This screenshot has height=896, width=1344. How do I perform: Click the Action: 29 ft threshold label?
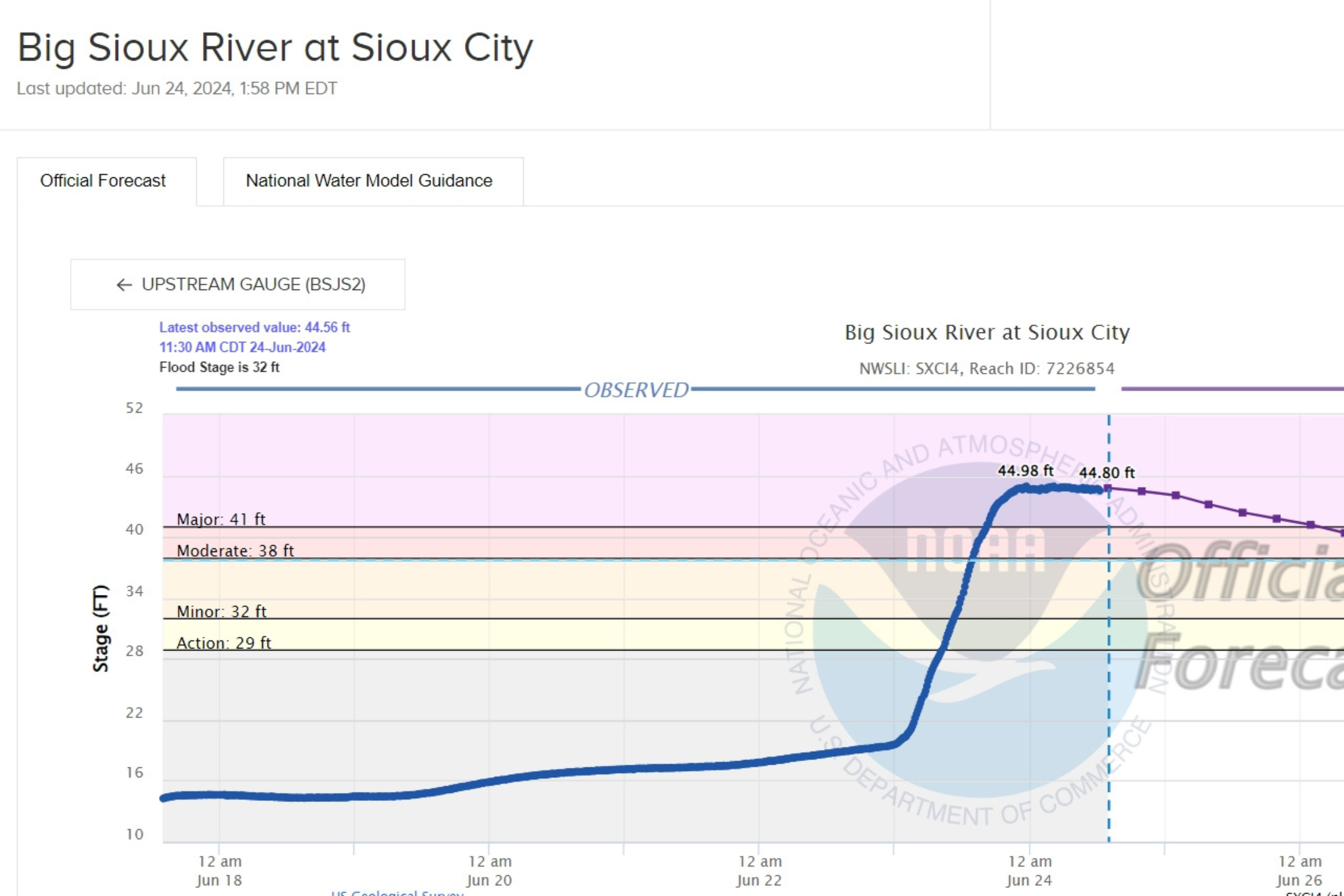[224, 643]
